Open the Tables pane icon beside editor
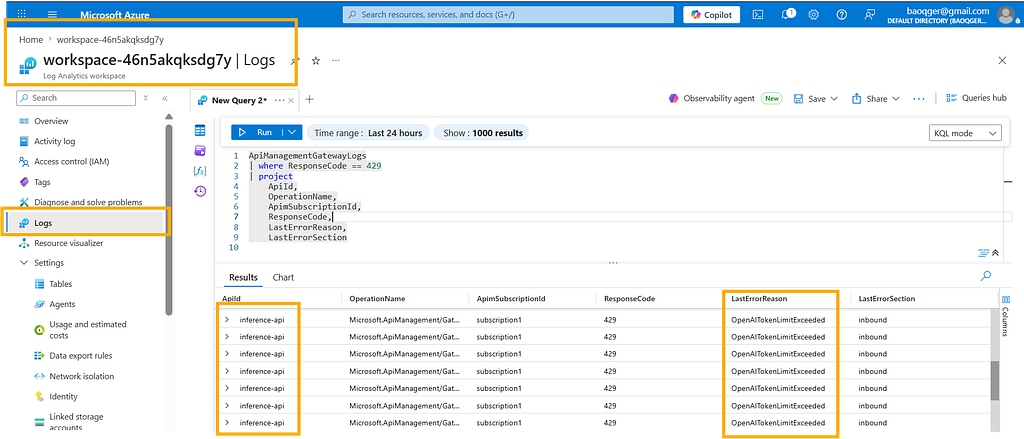1024x439 pixels. pos(200,131)
